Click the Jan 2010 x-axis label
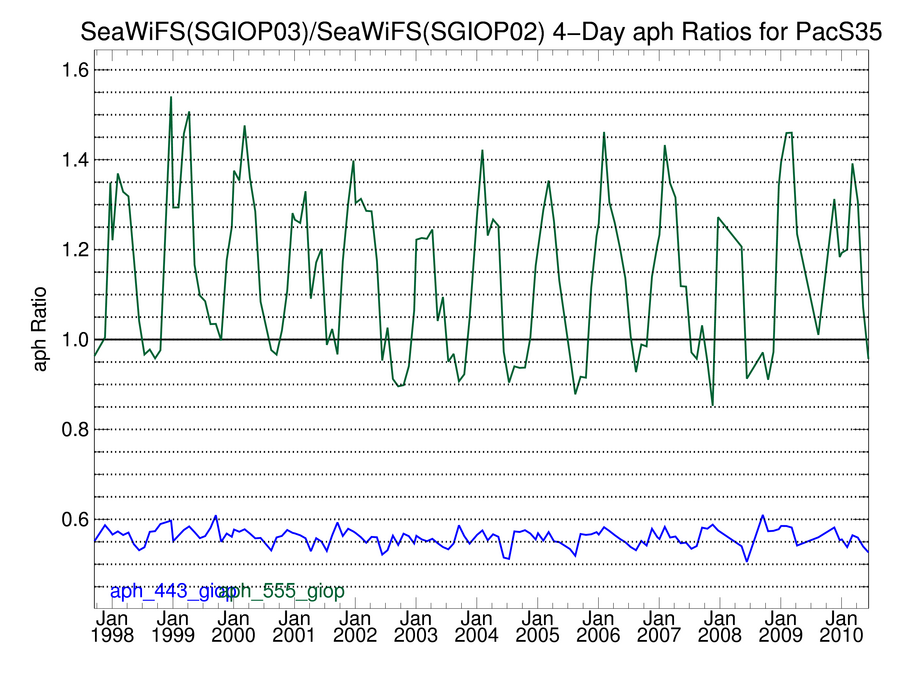Screen dimensions: 900x675 pyautogui.click(x=841, y=627)
